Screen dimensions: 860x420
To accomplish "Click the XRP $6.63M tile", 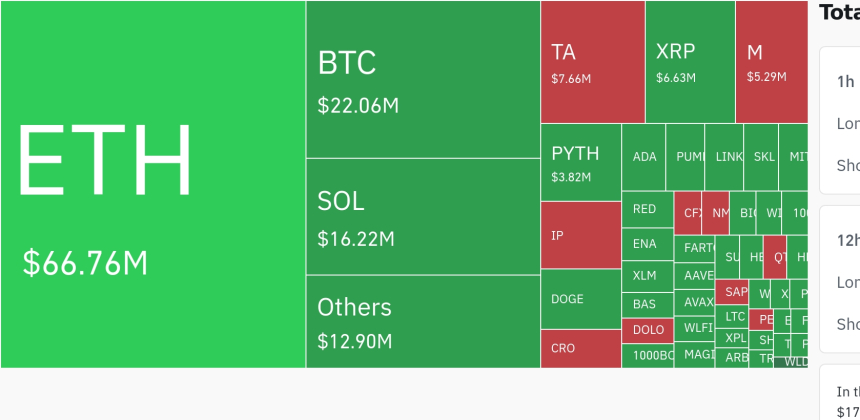I will [x=689, y=62].
